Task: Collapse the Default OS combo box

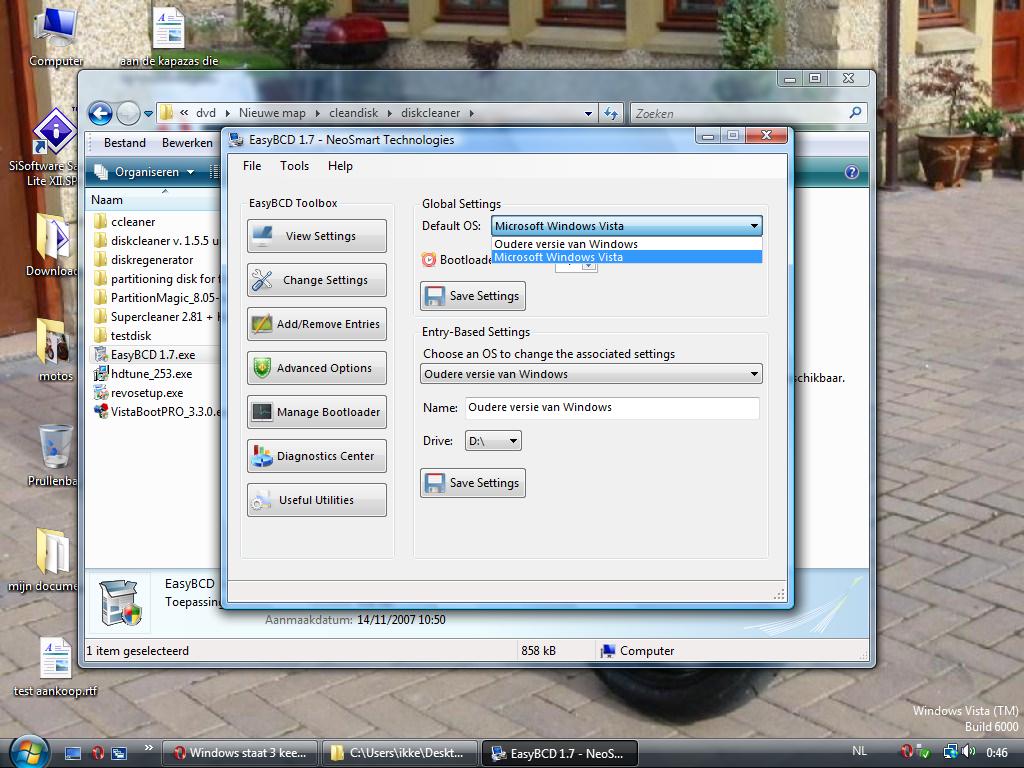Action: [x=754, y=226]
